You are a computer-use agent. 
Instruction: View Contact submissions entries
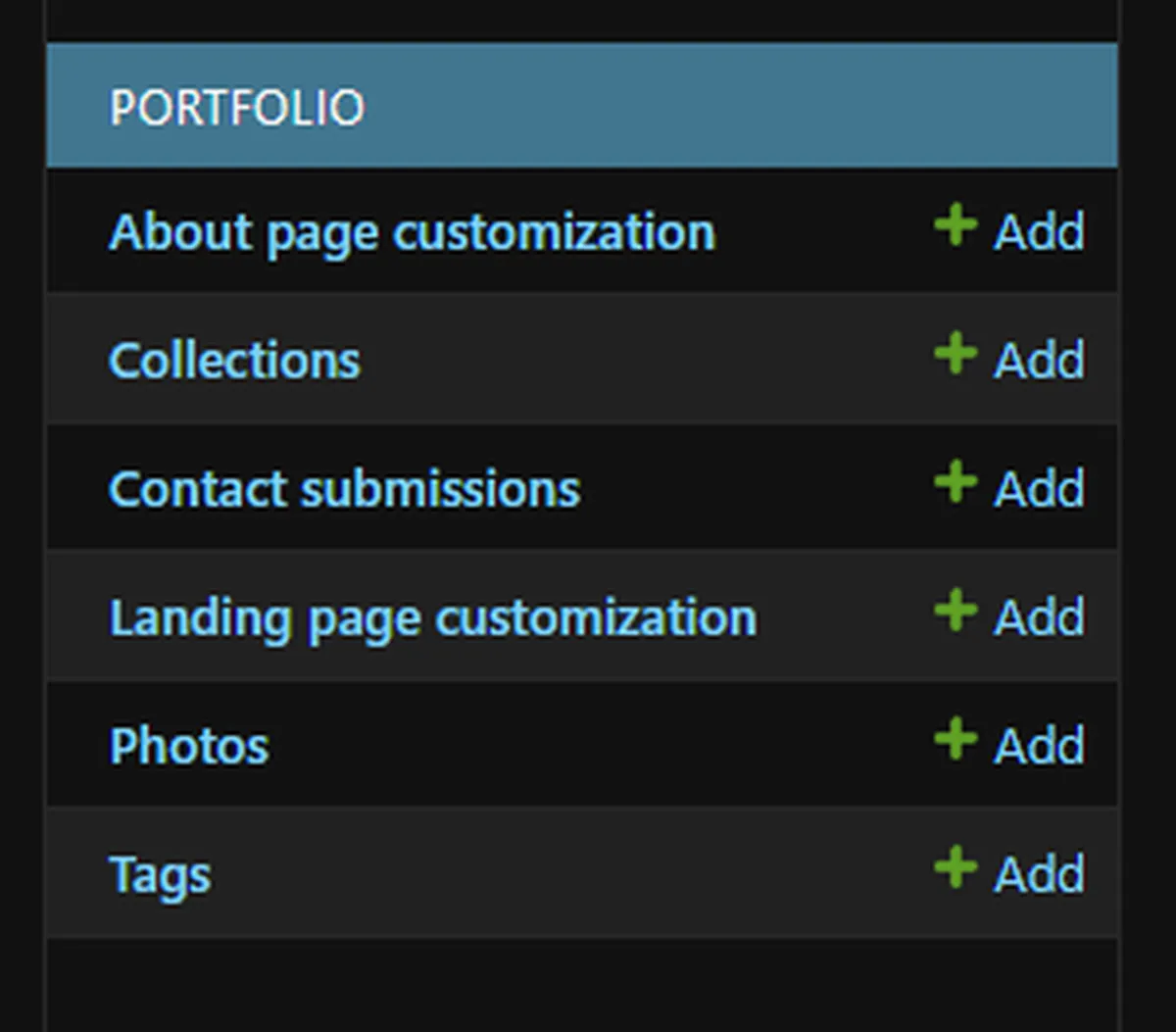coord(344,489)
